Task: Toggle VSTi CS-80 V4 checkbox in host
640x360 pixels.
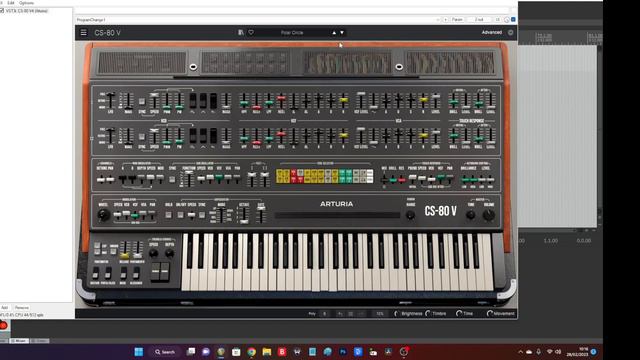Action: [x=2, y=11]
